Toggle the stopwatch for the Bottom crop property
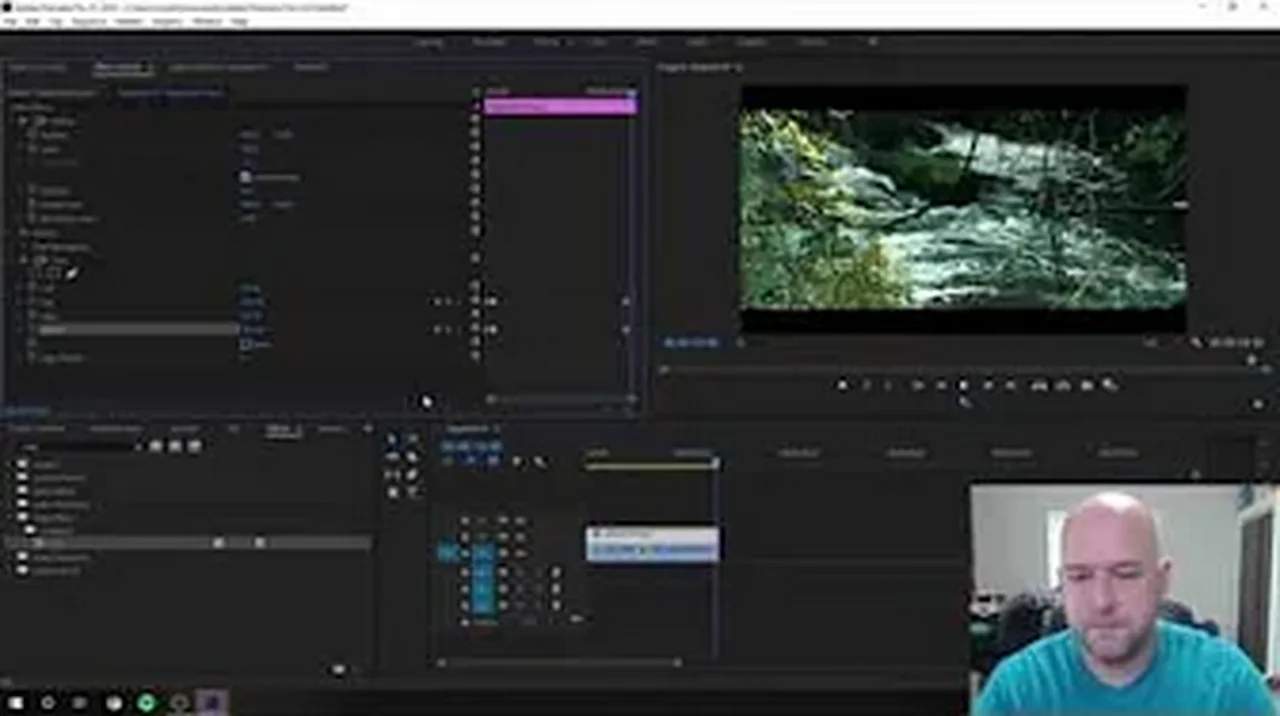 32,329
